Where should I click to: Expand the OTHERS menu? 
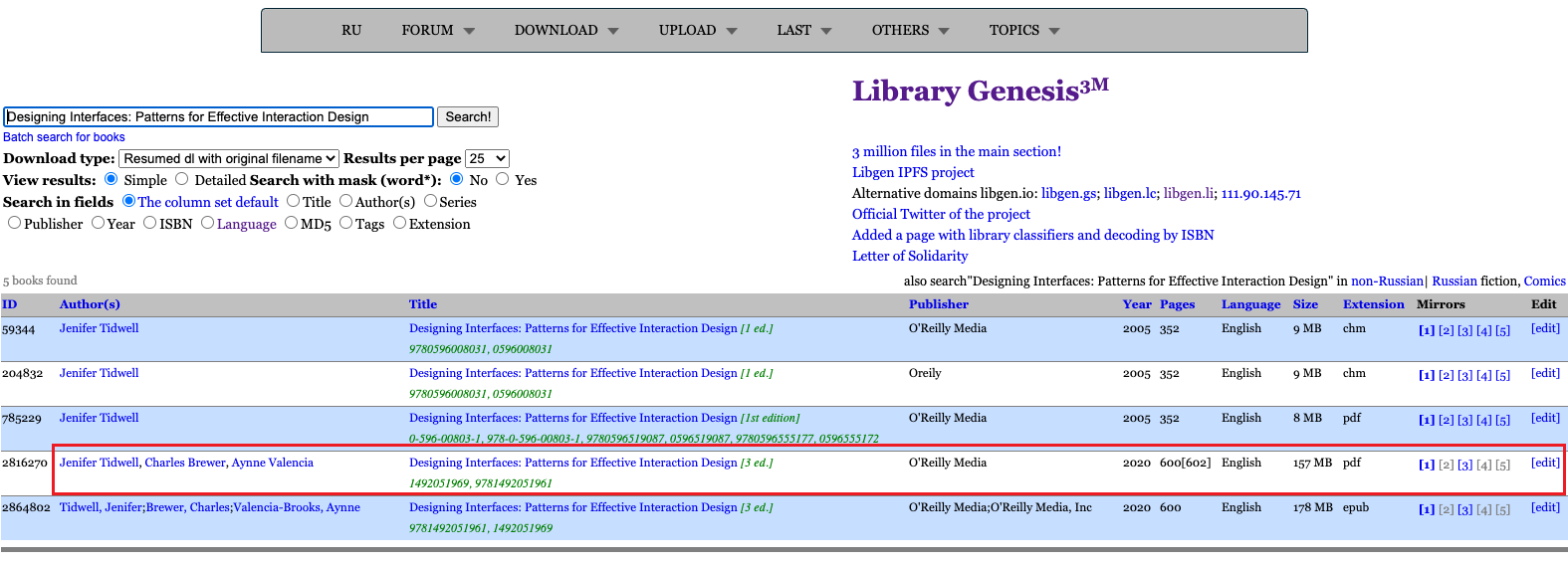click(x=911, y=31)
